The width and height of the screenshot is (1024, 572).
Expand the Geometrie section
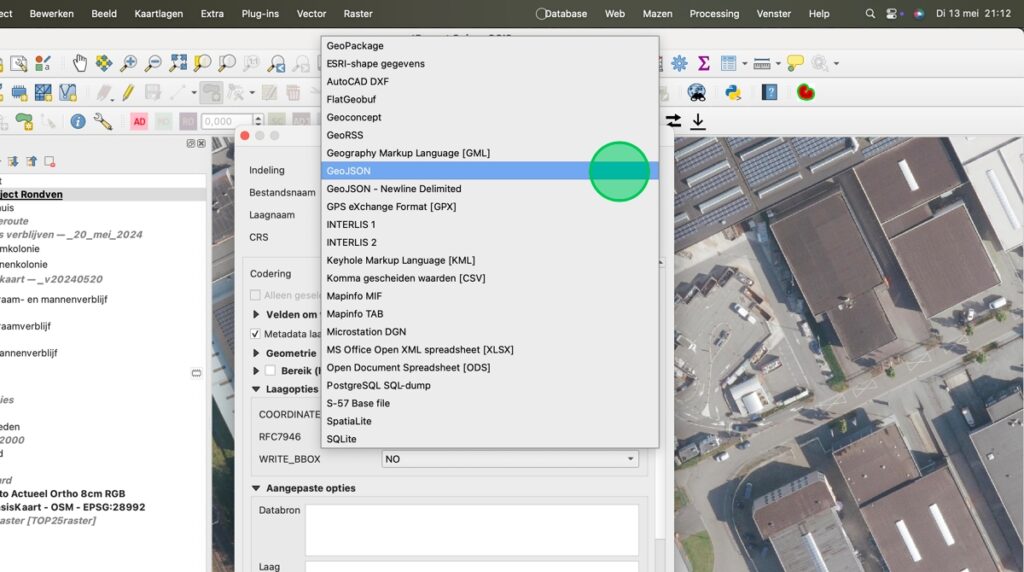[x=256, y=353]
